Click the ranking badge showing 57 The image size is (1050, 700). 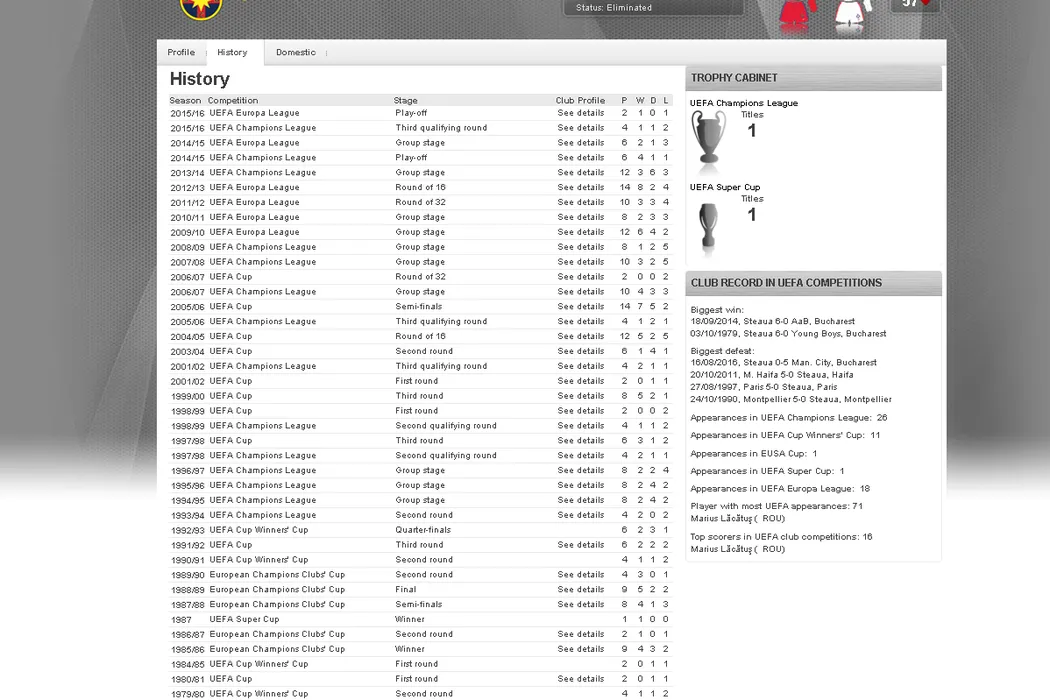(x=915, y=5)
